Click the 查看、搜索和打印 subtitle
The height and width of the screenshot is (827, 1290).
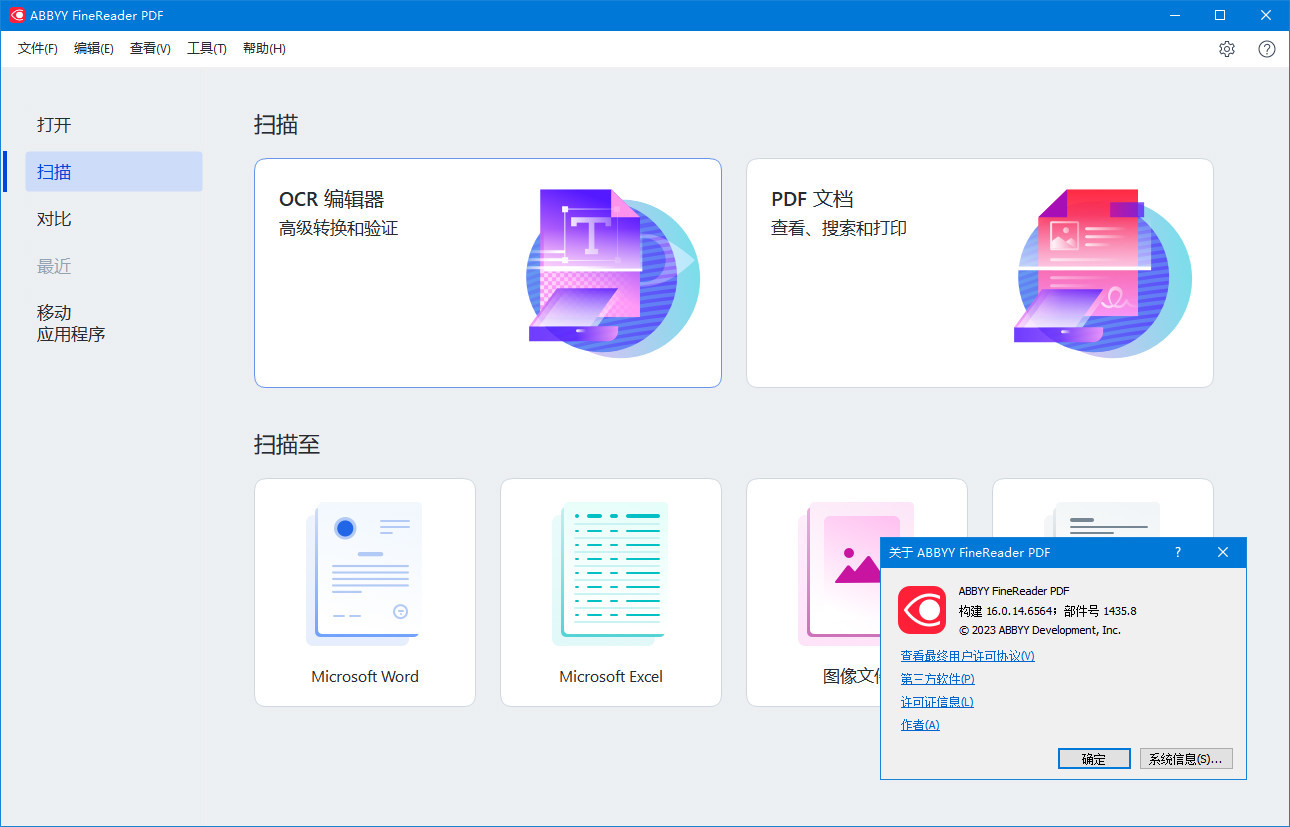click(x=839, y=229)
